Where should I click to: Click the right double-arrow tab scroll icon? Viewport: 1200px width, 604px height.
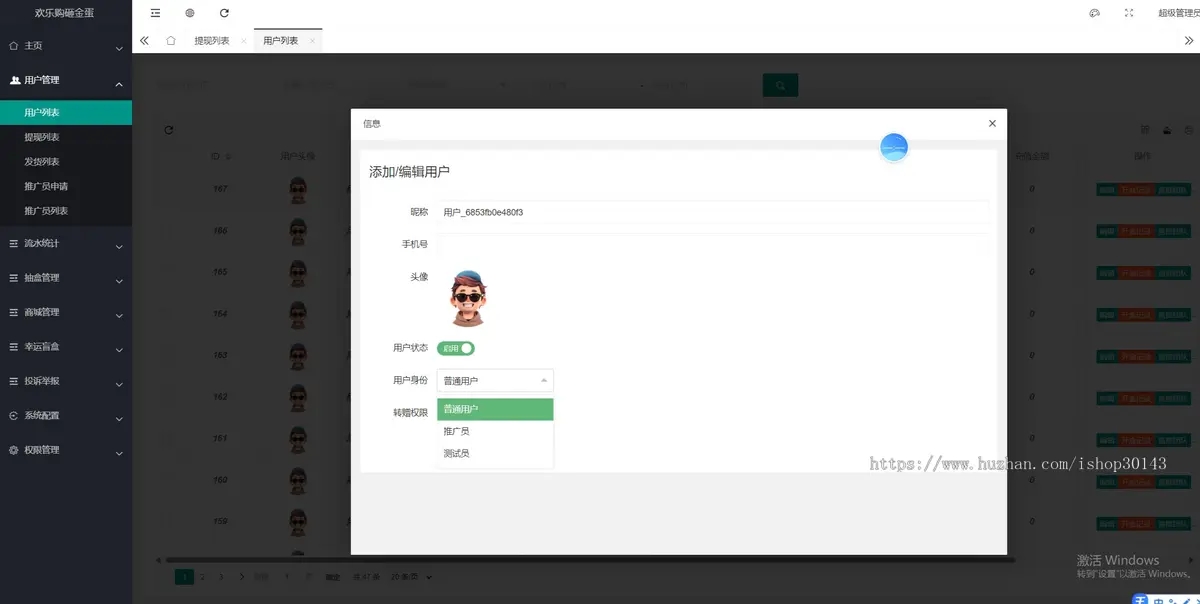point(1189,41)
